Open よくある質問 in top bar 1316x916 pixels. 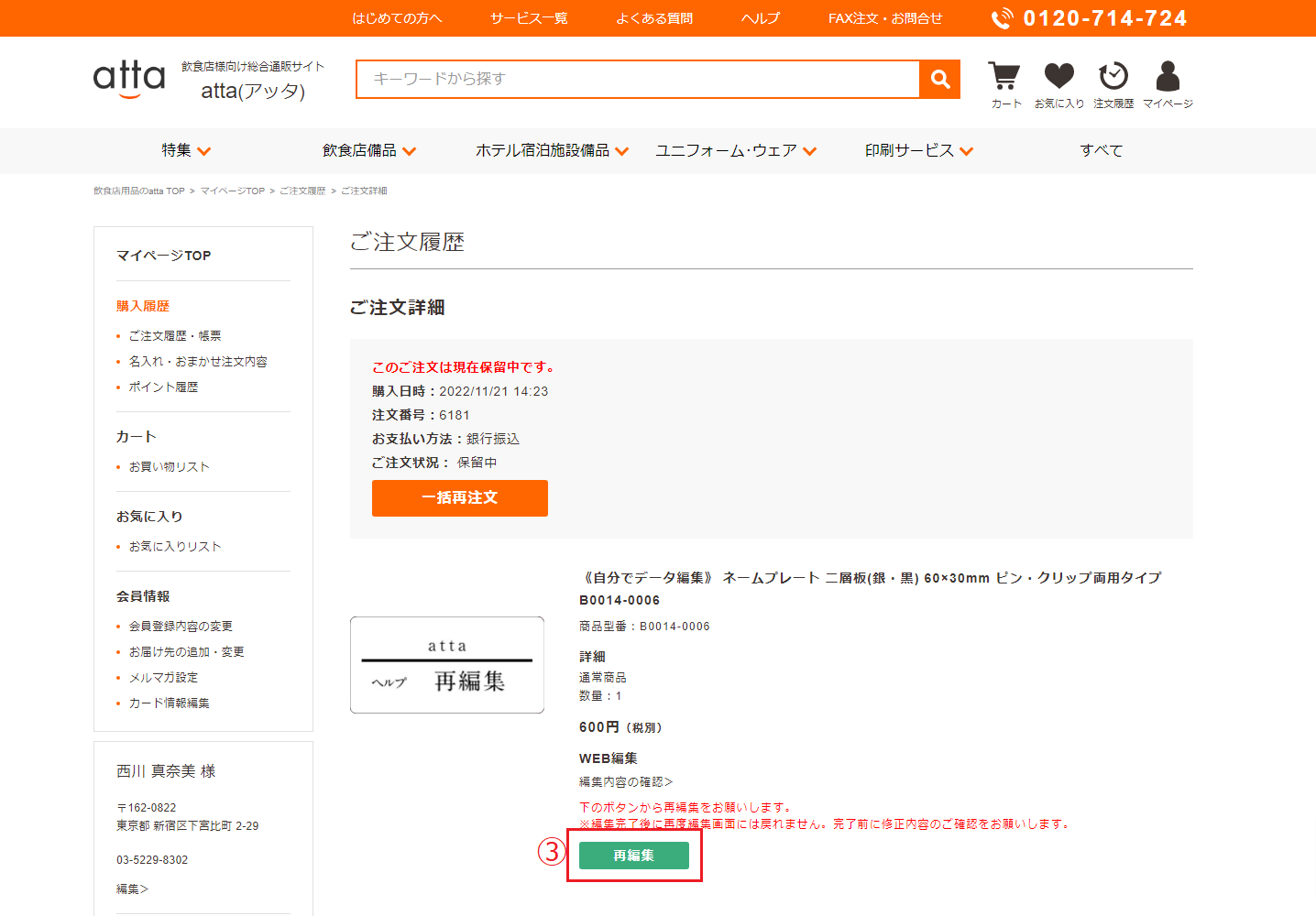(x=654, y=18)
